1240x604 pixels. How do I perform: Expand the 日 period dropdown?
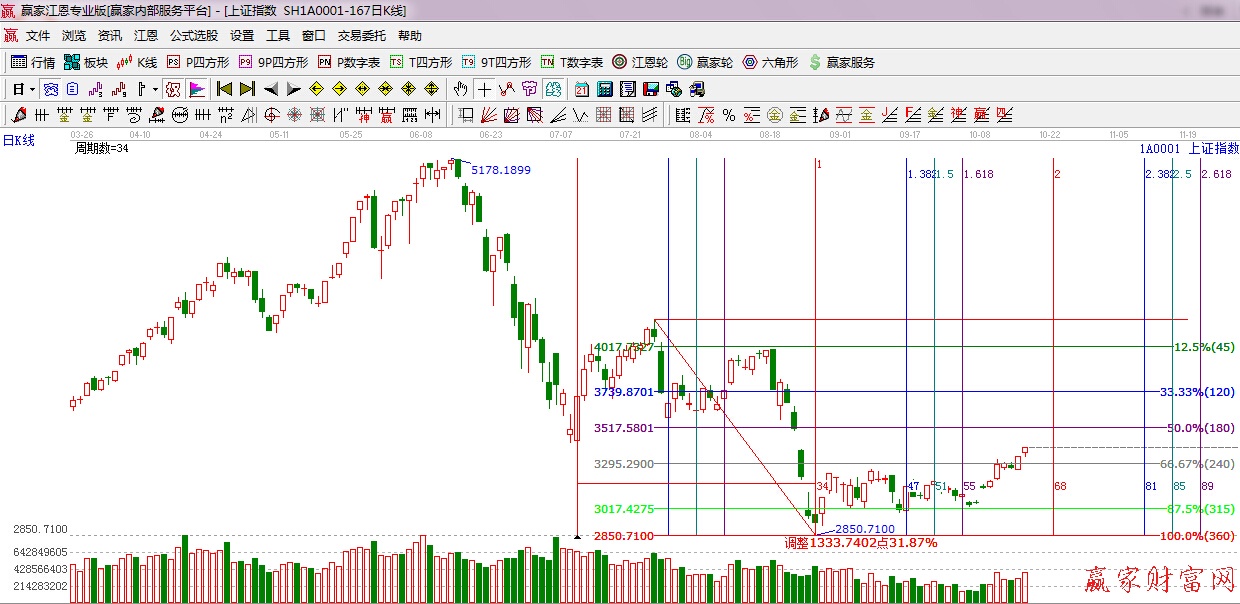(32, 89)
